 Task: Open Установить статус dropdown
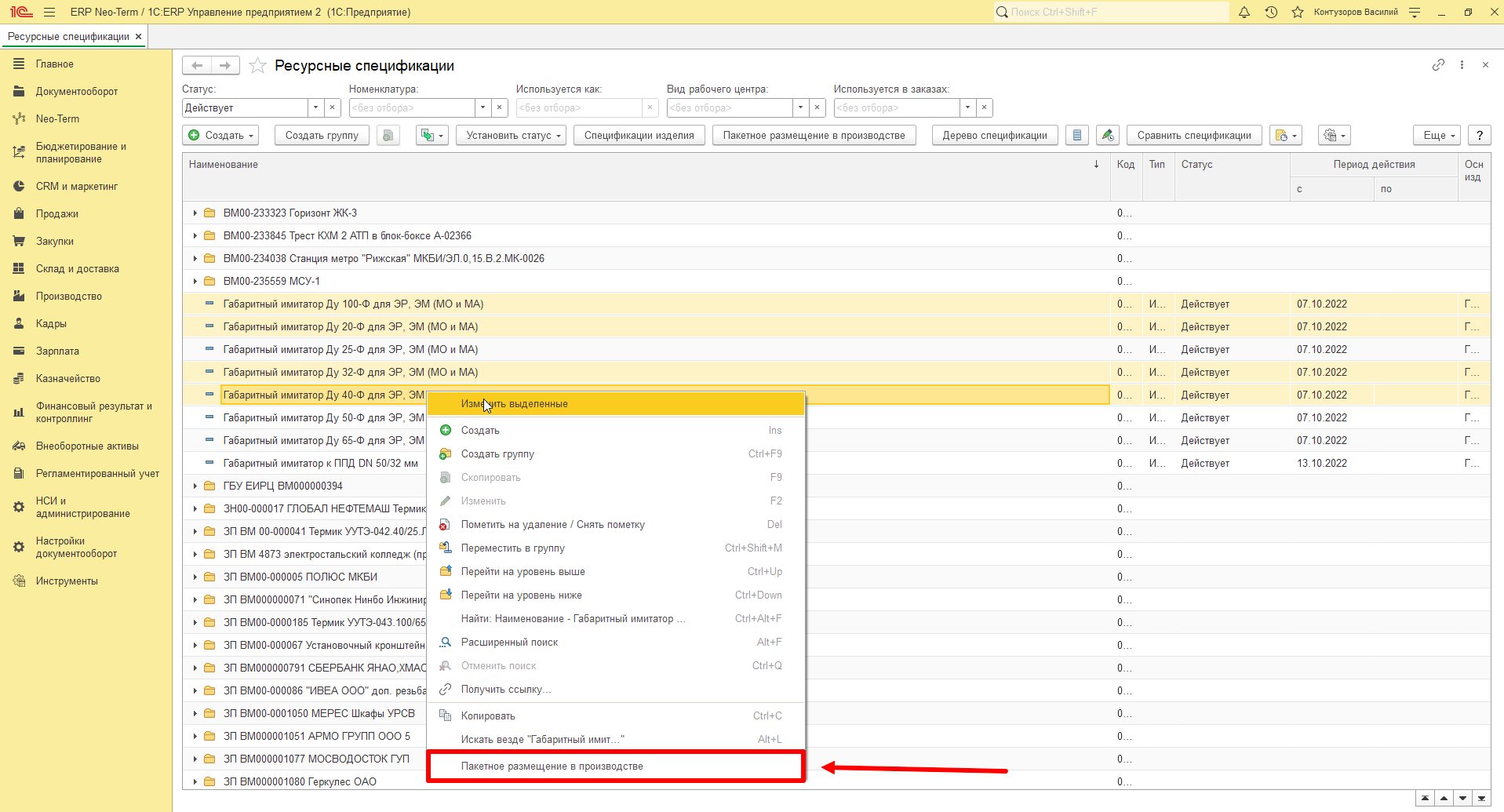512,136
